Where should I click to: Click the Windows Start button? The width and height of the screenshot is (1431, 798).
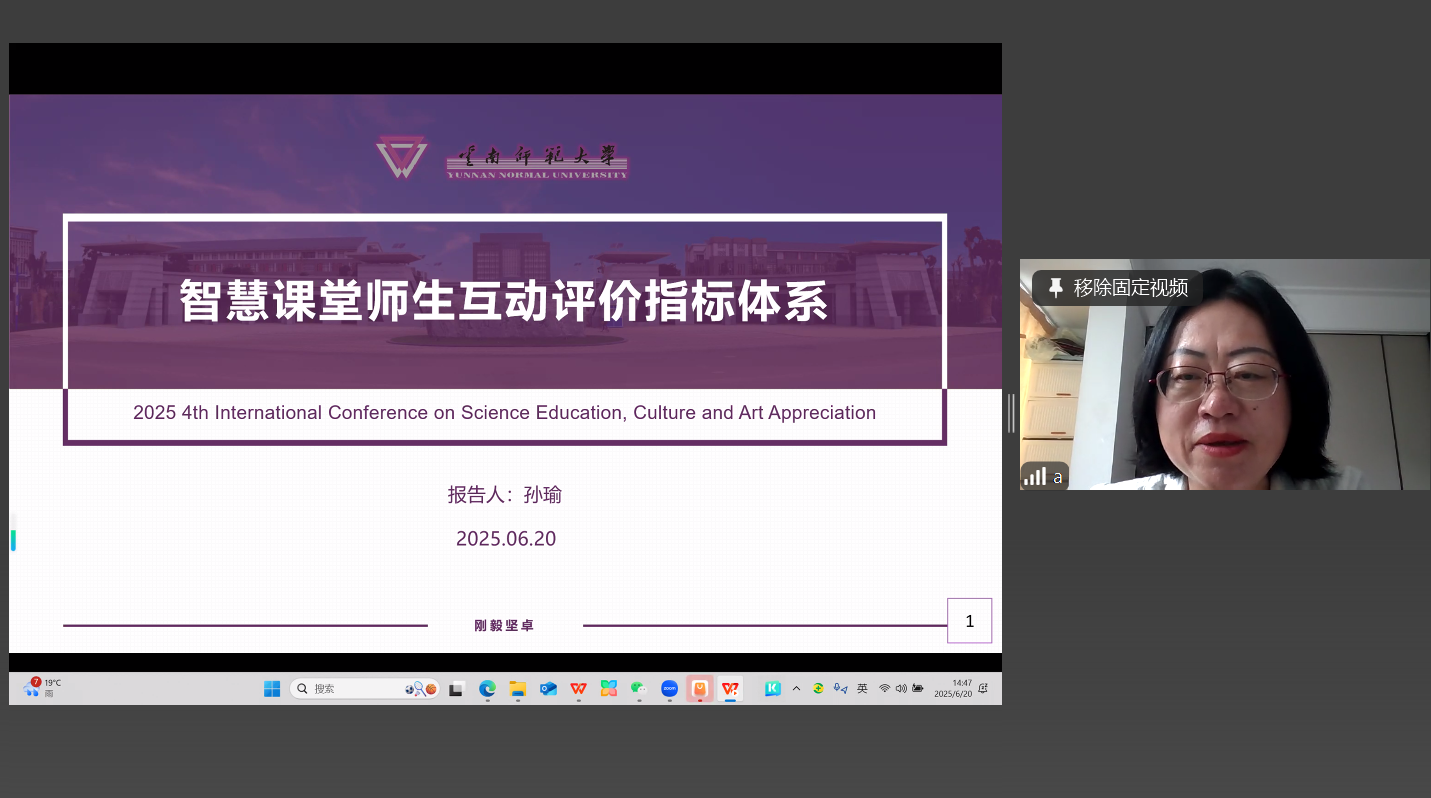tap(272, 688)
